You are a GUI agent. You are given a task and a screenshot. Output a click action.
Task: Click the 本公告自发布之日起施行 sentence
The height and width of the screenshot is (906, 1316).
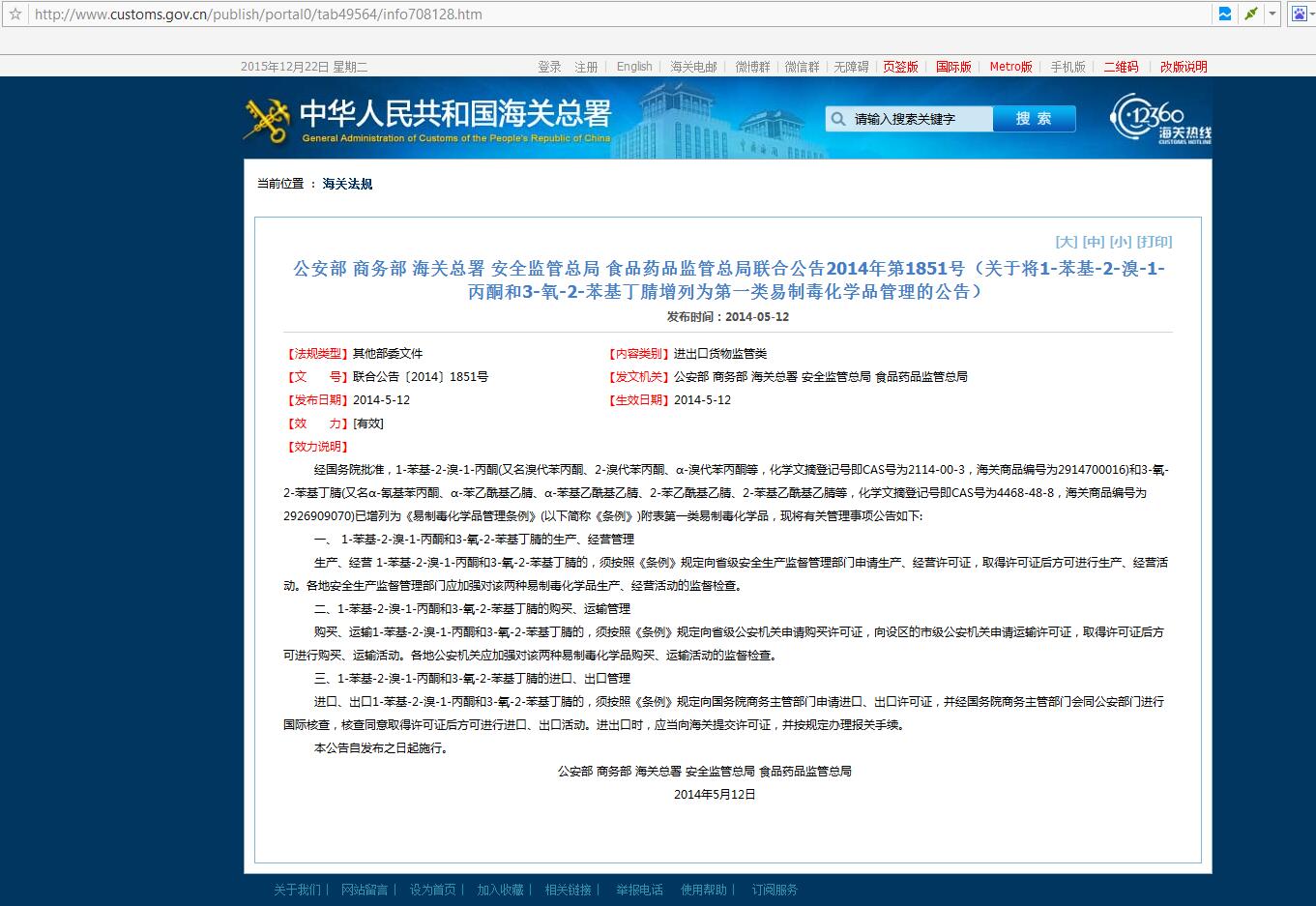(x=381, y=748)
